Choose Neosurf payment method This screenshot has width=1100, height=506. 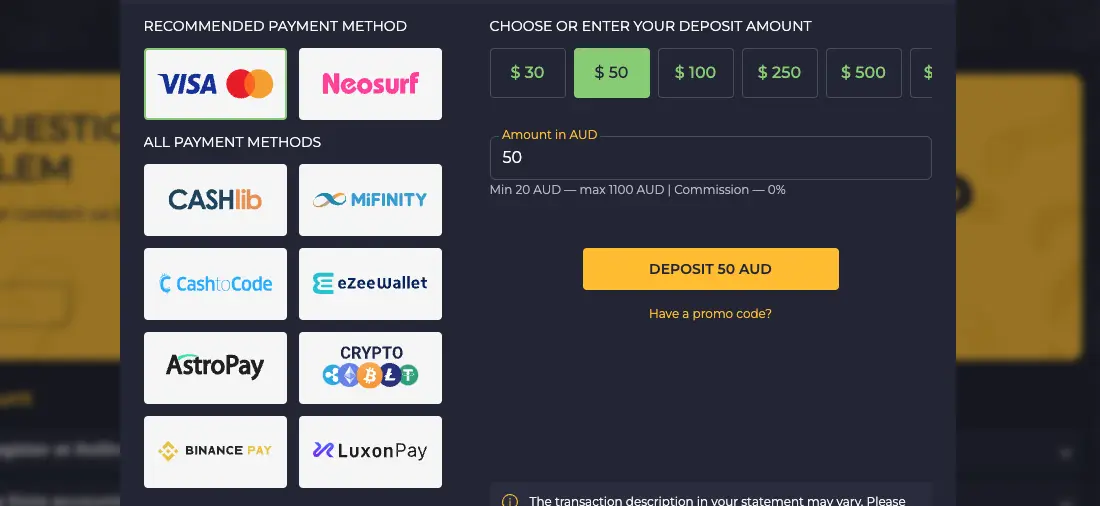[370, 84]
